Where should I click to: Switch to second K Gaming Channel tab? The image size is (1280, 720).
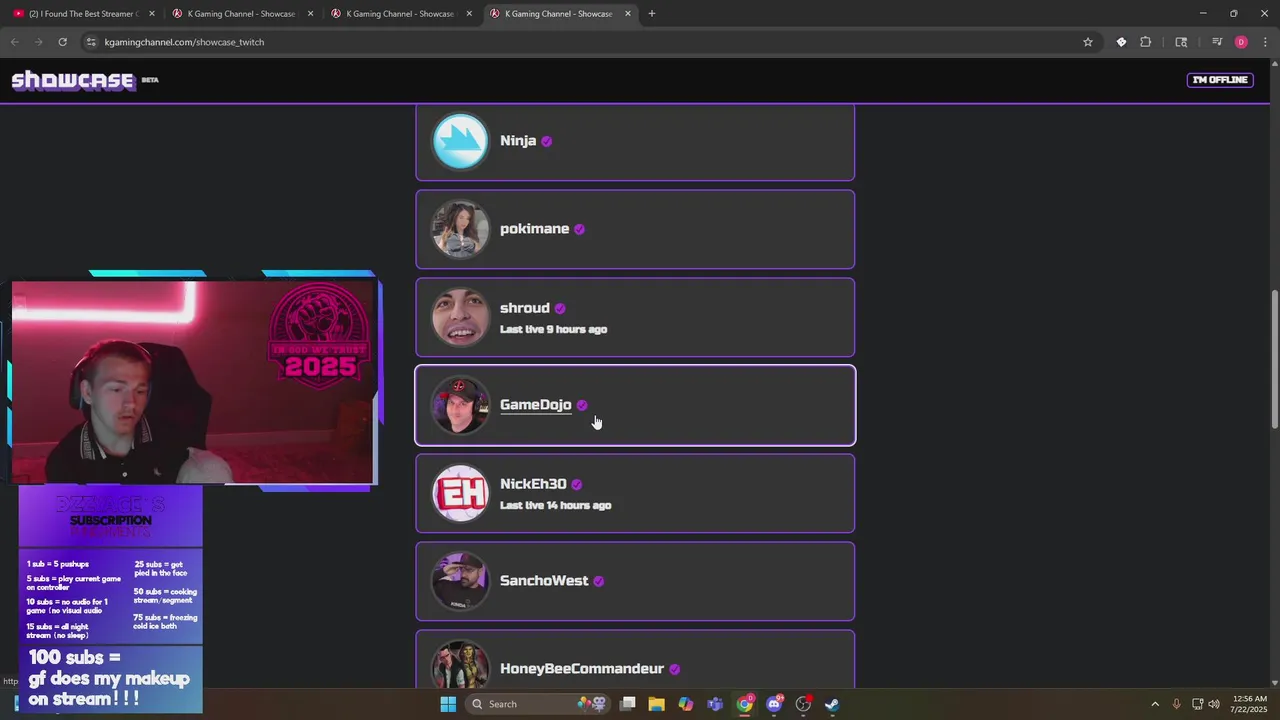click(x=399, y=14)
